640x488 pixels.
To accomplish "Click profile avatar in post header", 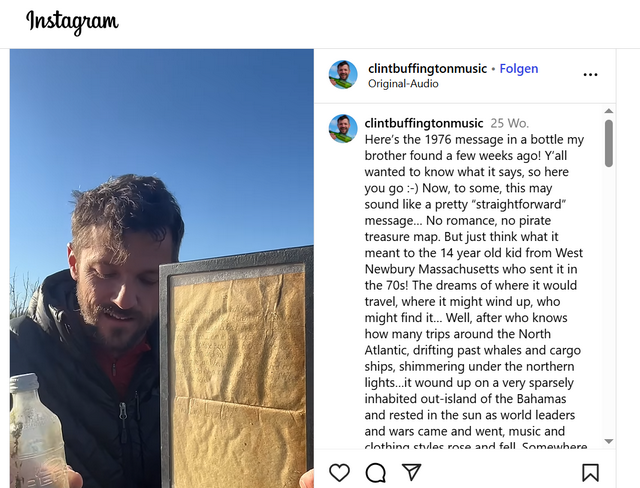I will pyautogui.click(x=343, y=75).
